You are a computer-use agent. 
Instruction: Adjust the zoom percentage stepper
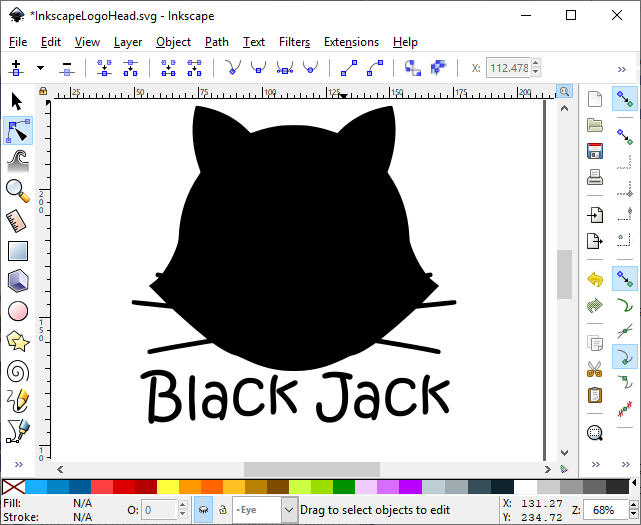633,510
